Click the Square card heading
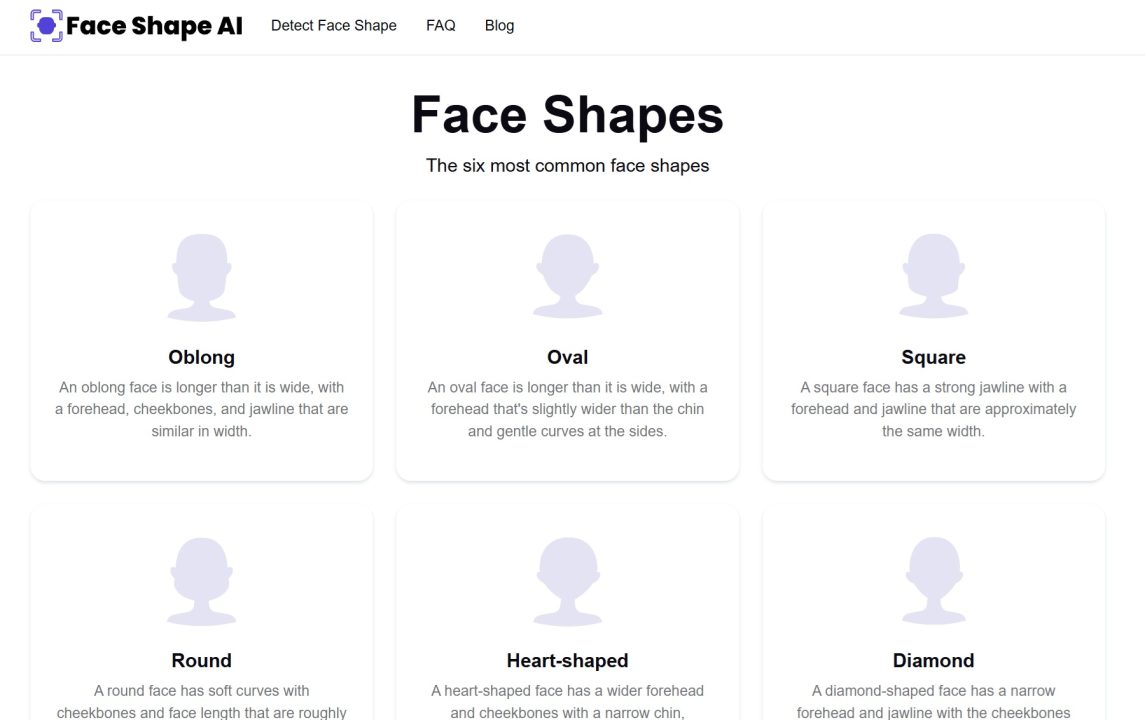The image size is (1145, 720). [x=933, y=356]
